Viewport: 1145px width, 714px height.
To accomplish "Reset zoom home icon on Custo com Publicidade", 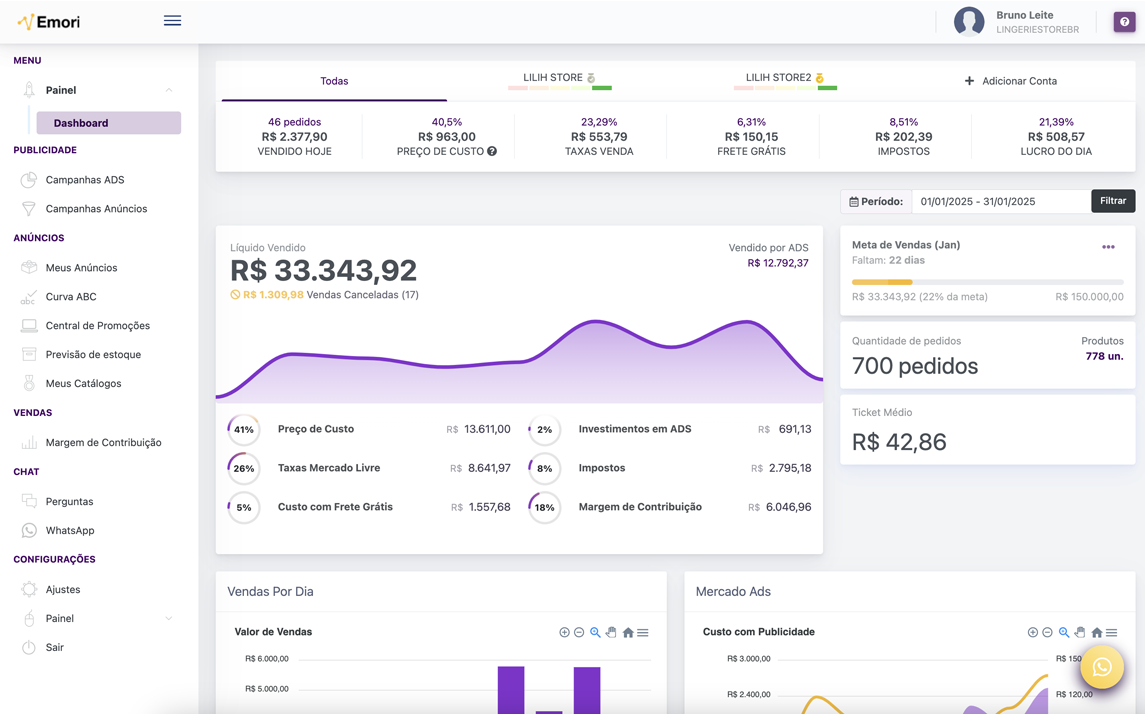I will (x=1096, y=632).
